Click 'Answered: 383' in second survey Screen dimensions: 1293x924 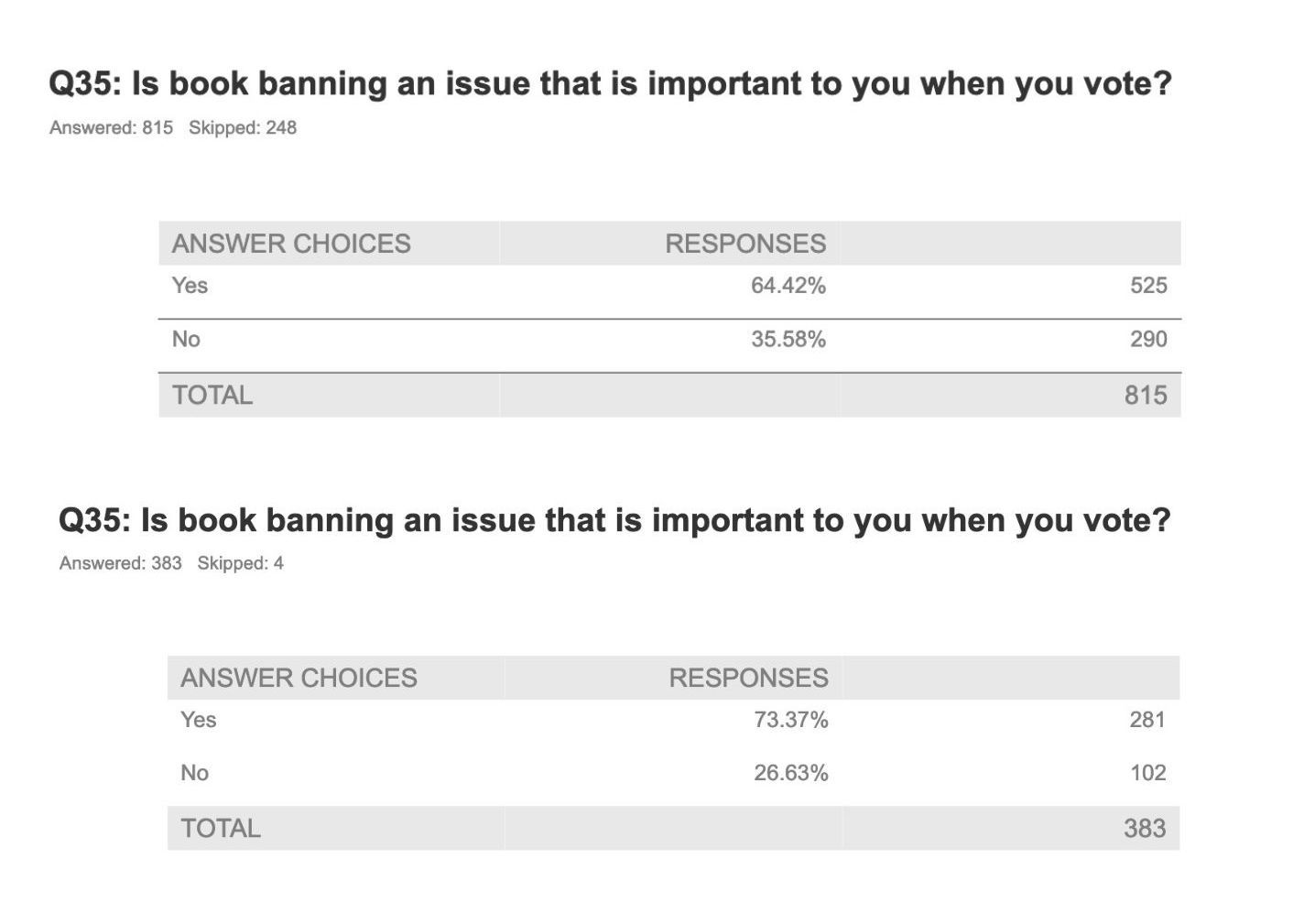coord(120,563)
